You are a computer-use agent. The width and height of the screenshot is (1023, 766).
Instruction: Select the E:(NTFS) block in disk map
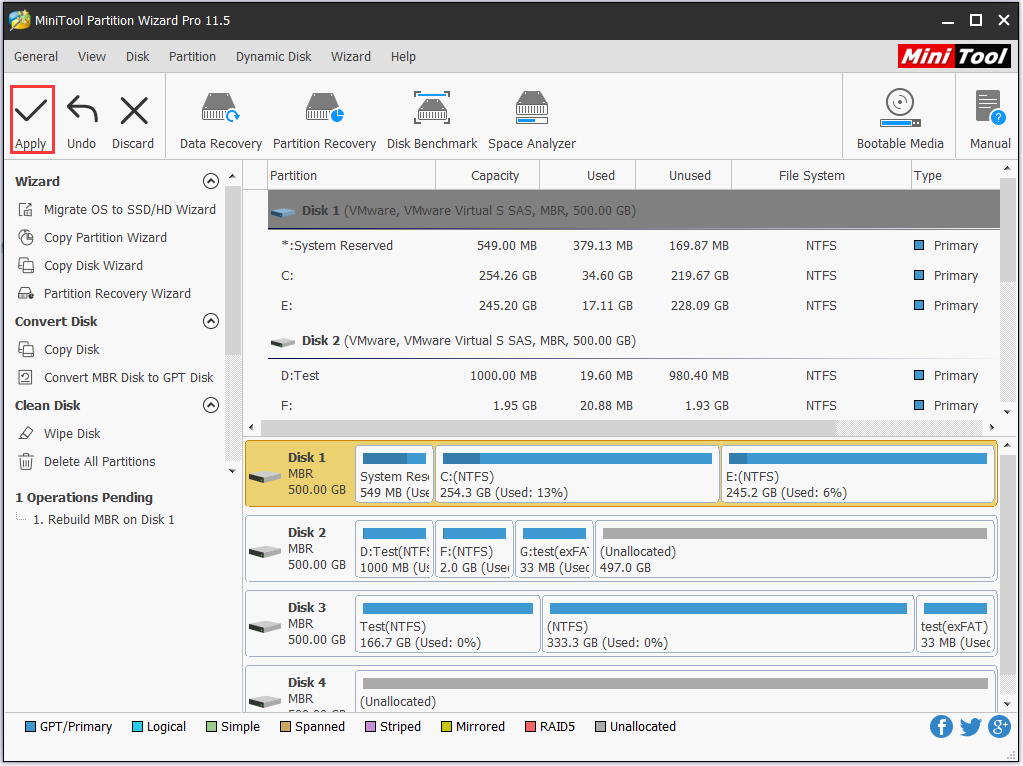[x=857, y=474]
